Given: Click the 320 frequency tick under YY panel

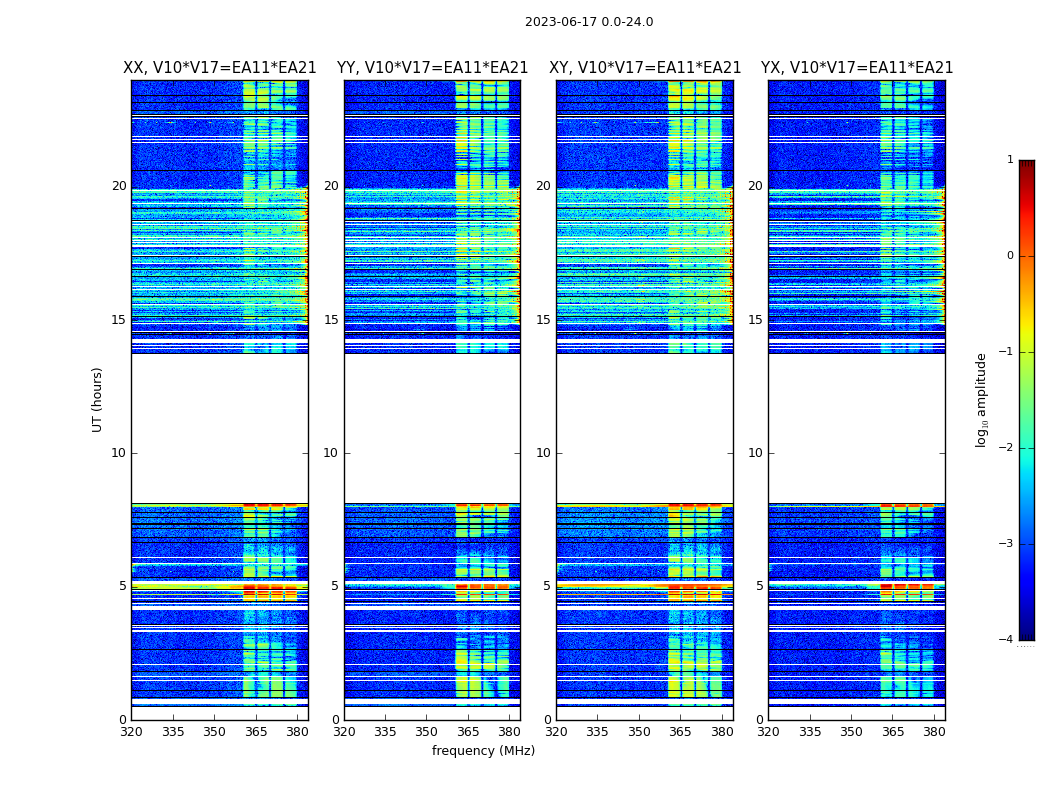Looking at the screenshot, I should click(x=344, y=733).
